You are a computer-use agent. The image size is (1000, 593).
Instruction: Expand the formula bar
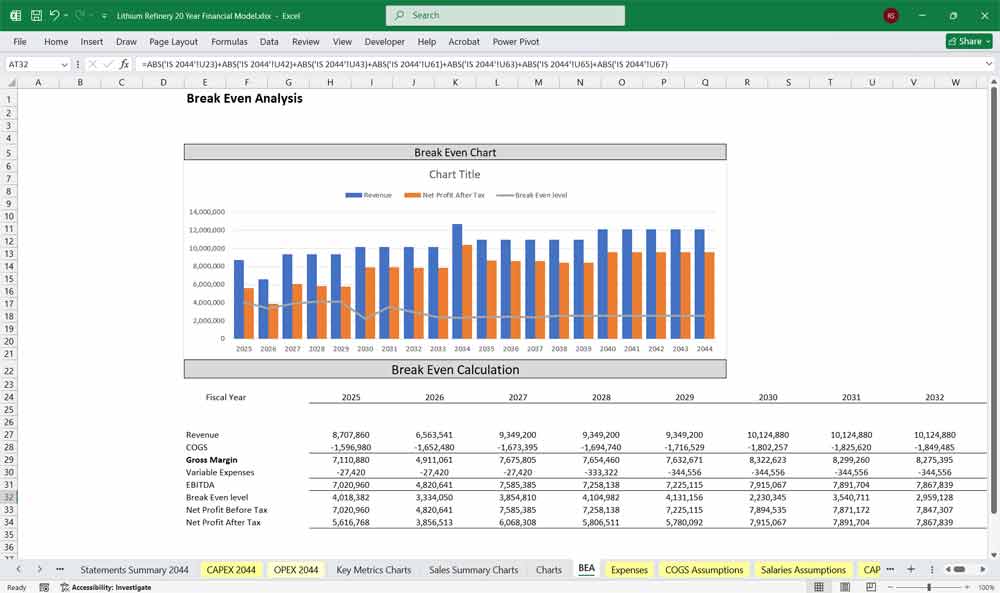(x=988, y=64)
